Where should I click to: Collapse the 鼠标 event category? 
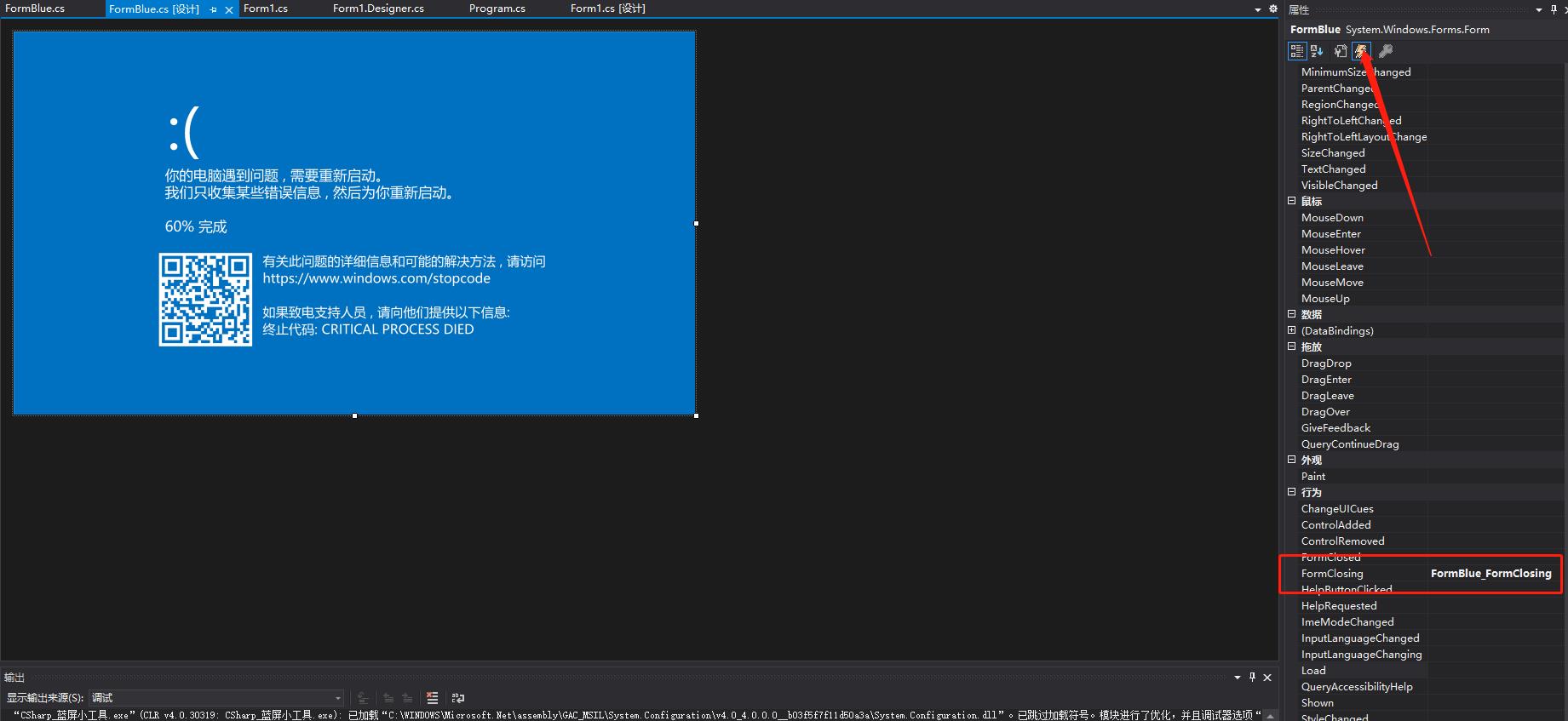[1291, 201]
